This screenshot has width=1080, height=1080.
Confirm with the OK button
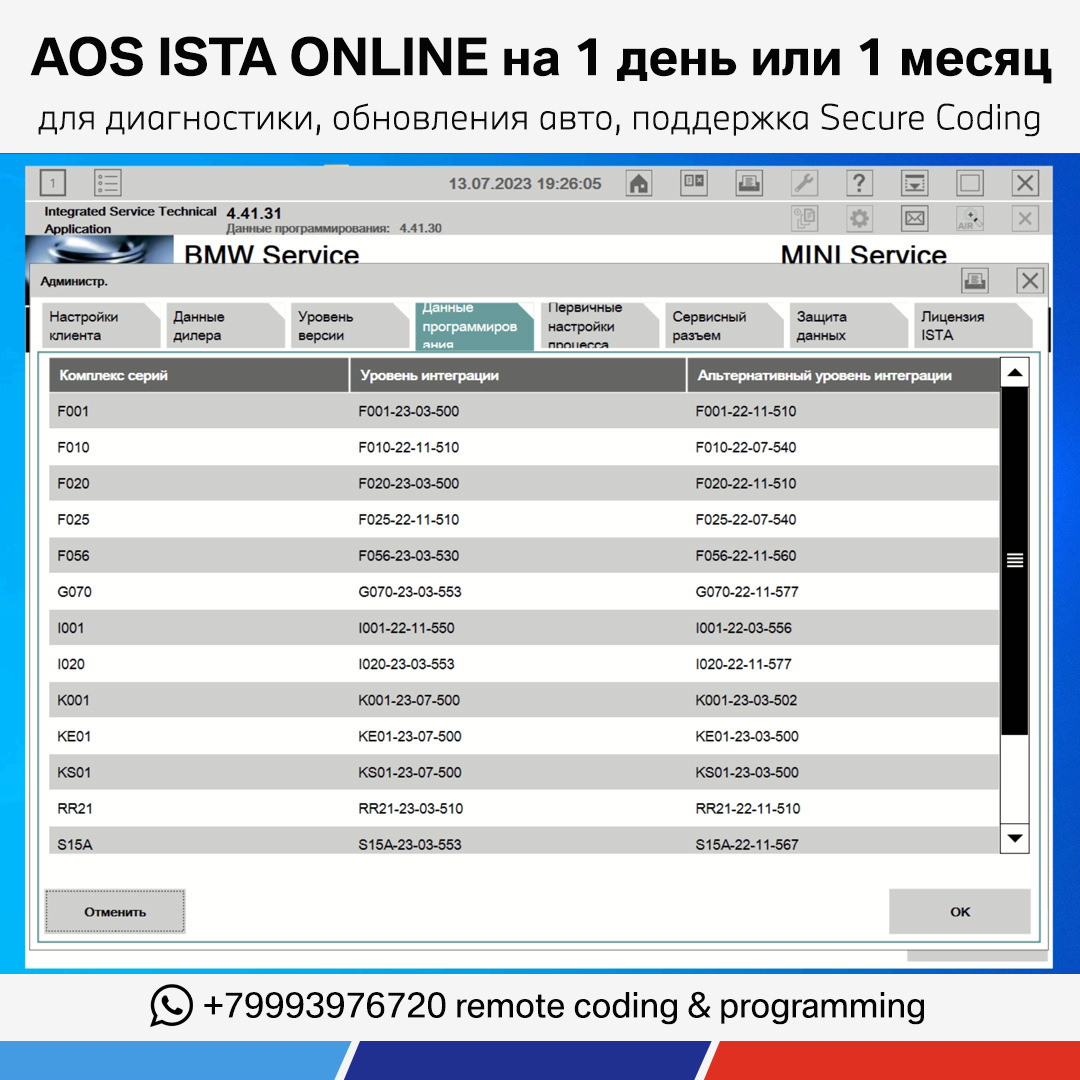coord(959,911)
